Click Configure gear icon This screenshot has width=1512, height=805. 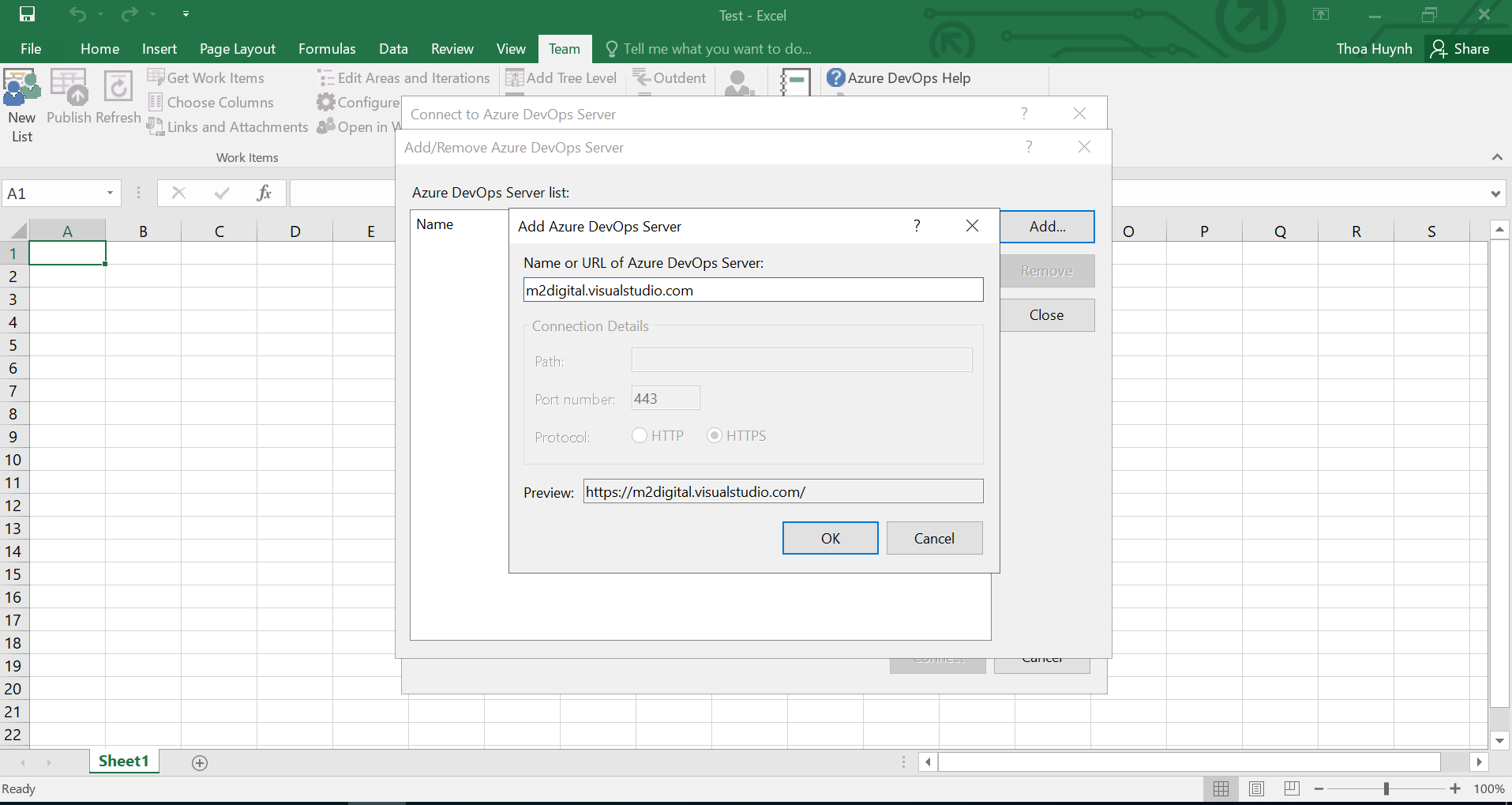(325, 102)
